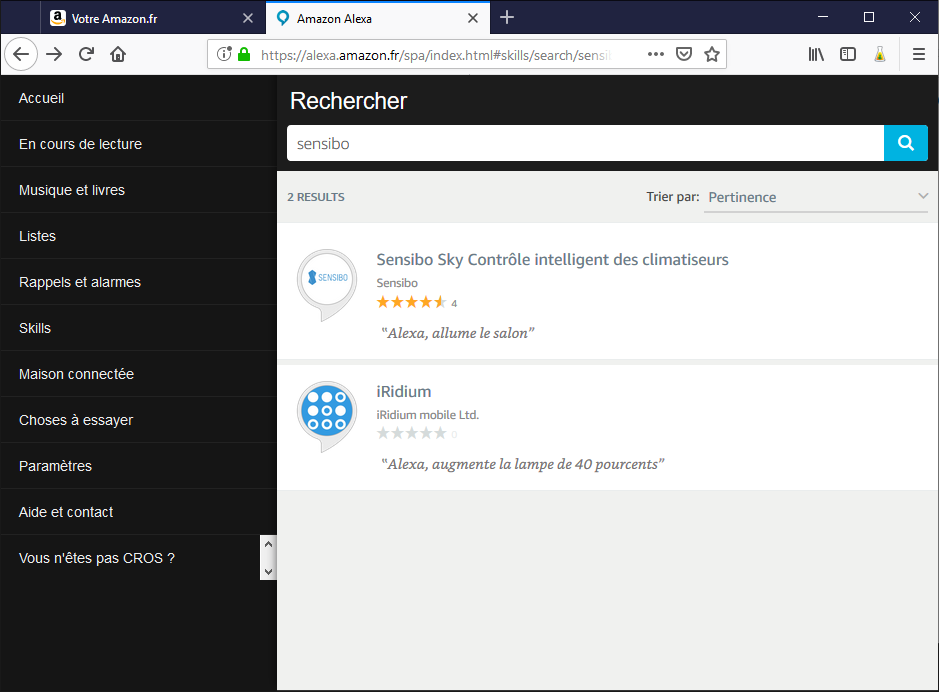This screenshot has height=692, width=939.
Task: Open page actions three-dot menu
Action: click(656, 54)
